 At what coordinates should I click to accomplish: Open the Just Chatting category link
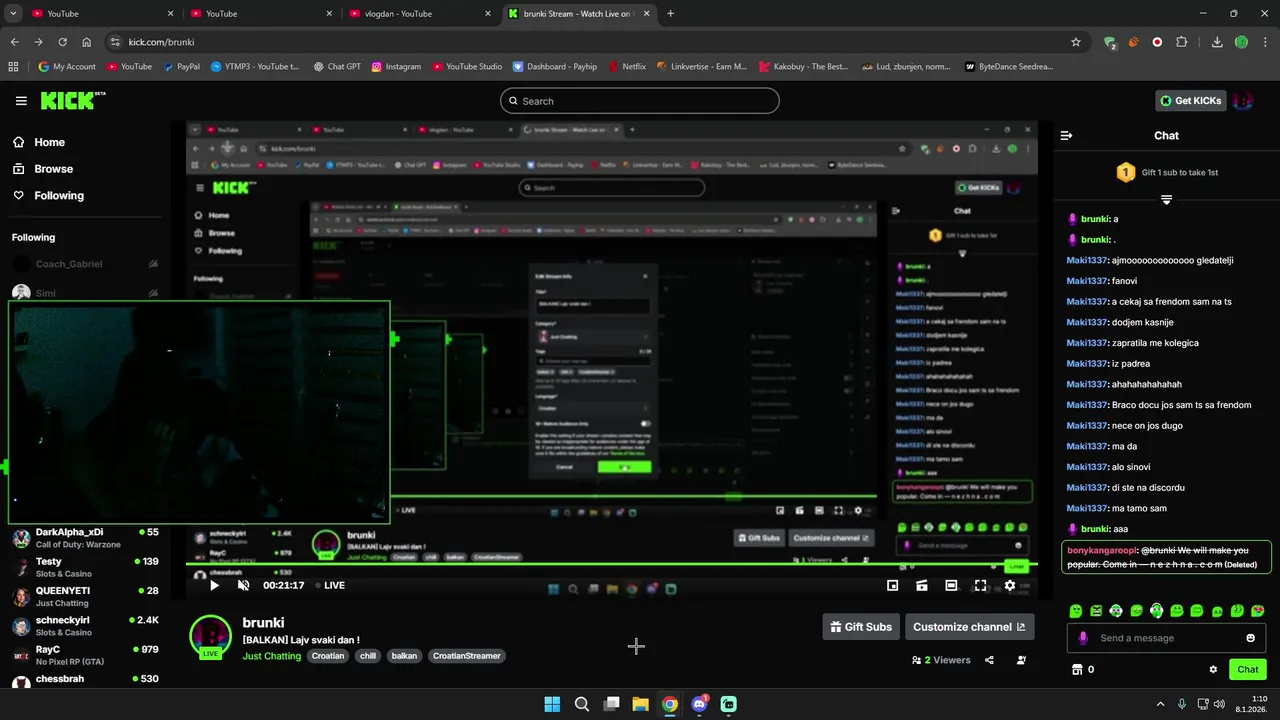271,656
